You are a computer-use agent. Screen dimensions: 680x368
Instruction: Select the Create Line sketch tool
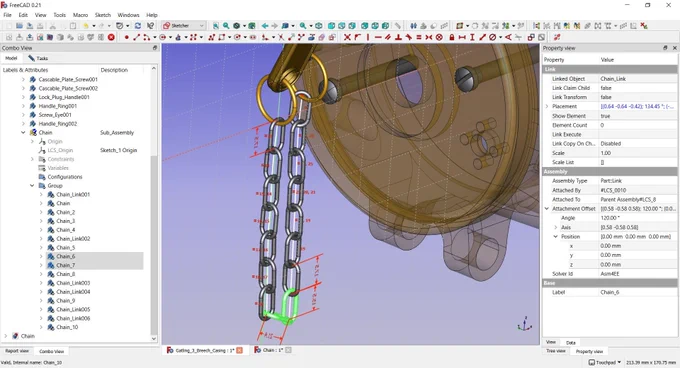pos(137,37)
